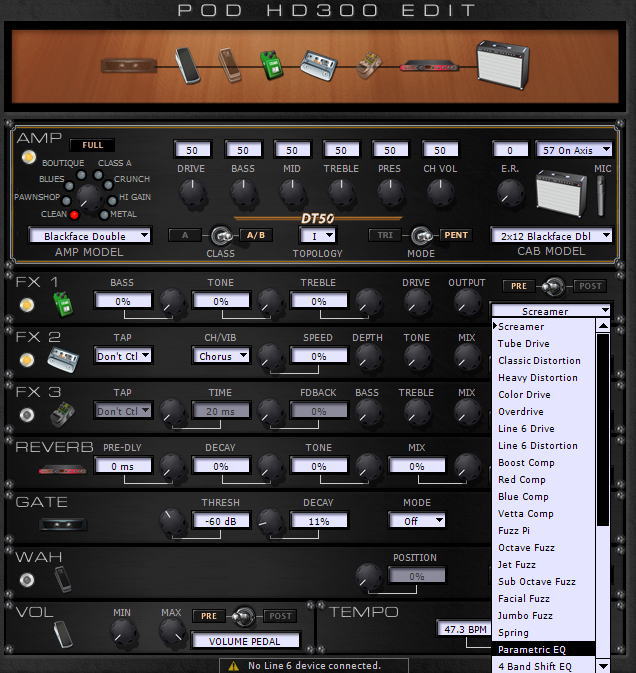Image resolution: width=636 pixels, height=673 pixels.
Task: Select the CRUNCH amp type
Action: pyautogui.click(x=108, y=185)
